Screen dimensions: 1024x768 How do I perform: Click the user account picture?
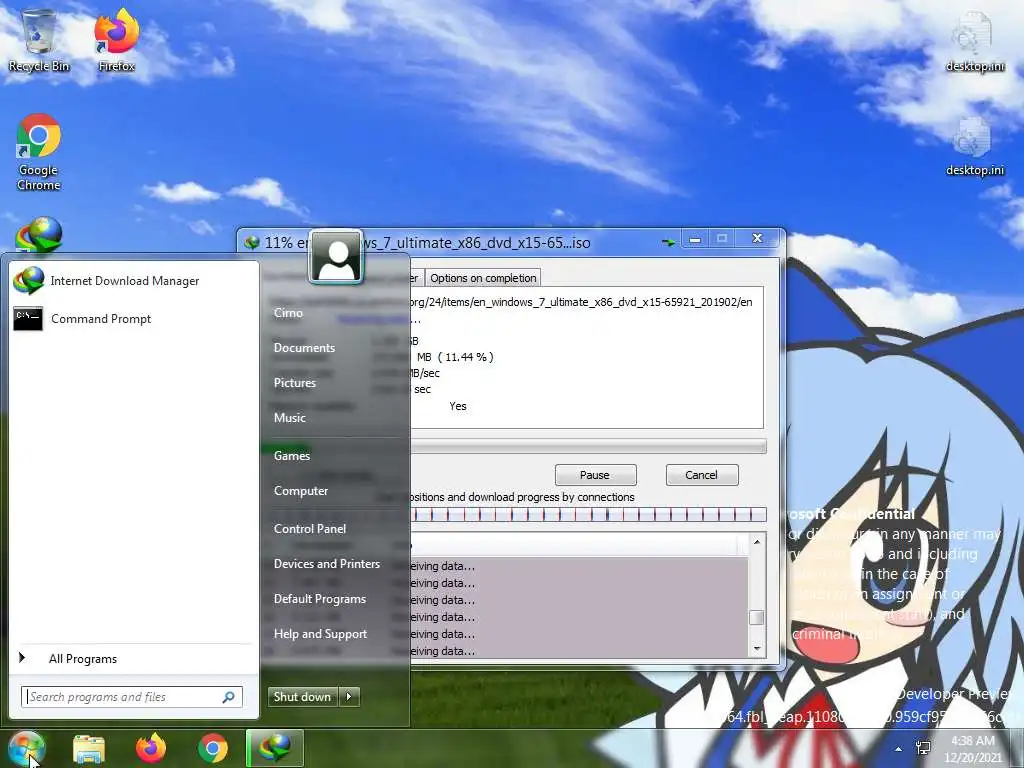pyautogui.click(x=336, y=257)
